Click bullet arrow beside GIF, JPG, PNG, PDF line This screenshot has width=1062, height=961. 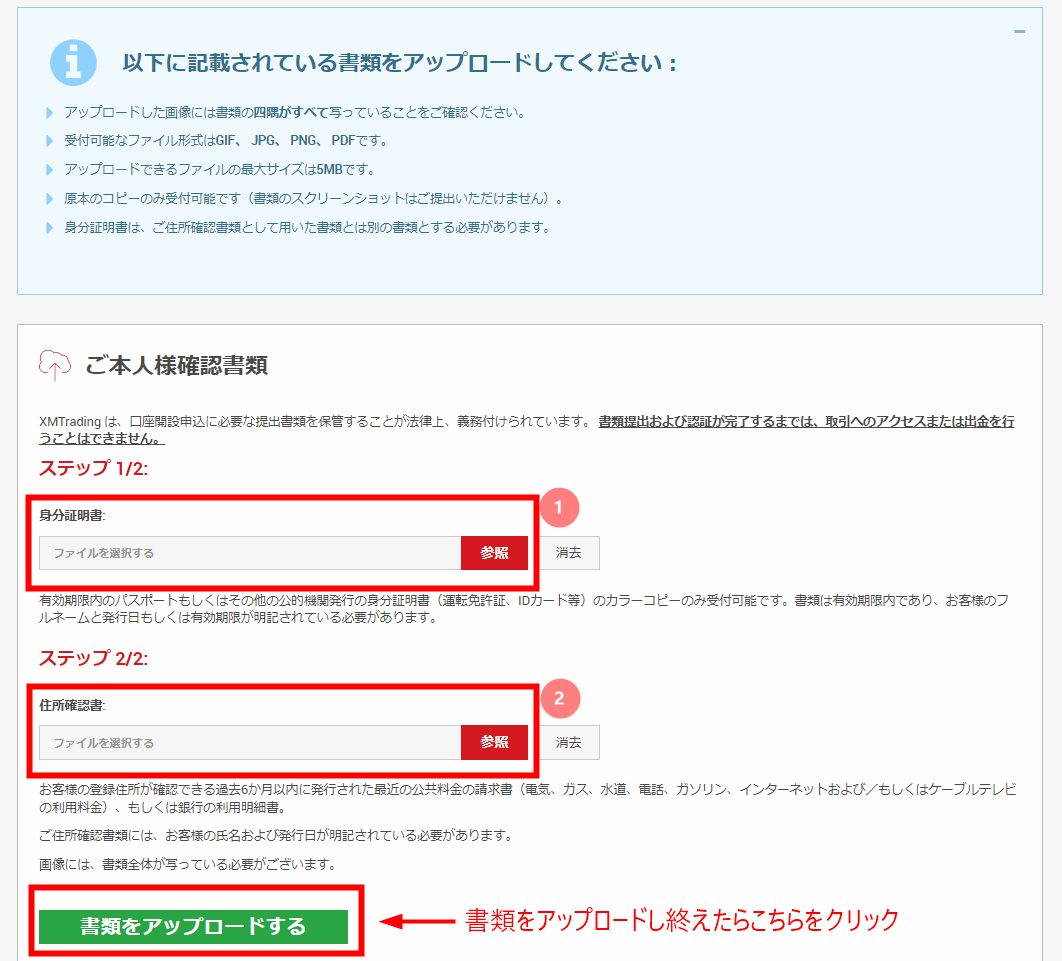point(50,141)
